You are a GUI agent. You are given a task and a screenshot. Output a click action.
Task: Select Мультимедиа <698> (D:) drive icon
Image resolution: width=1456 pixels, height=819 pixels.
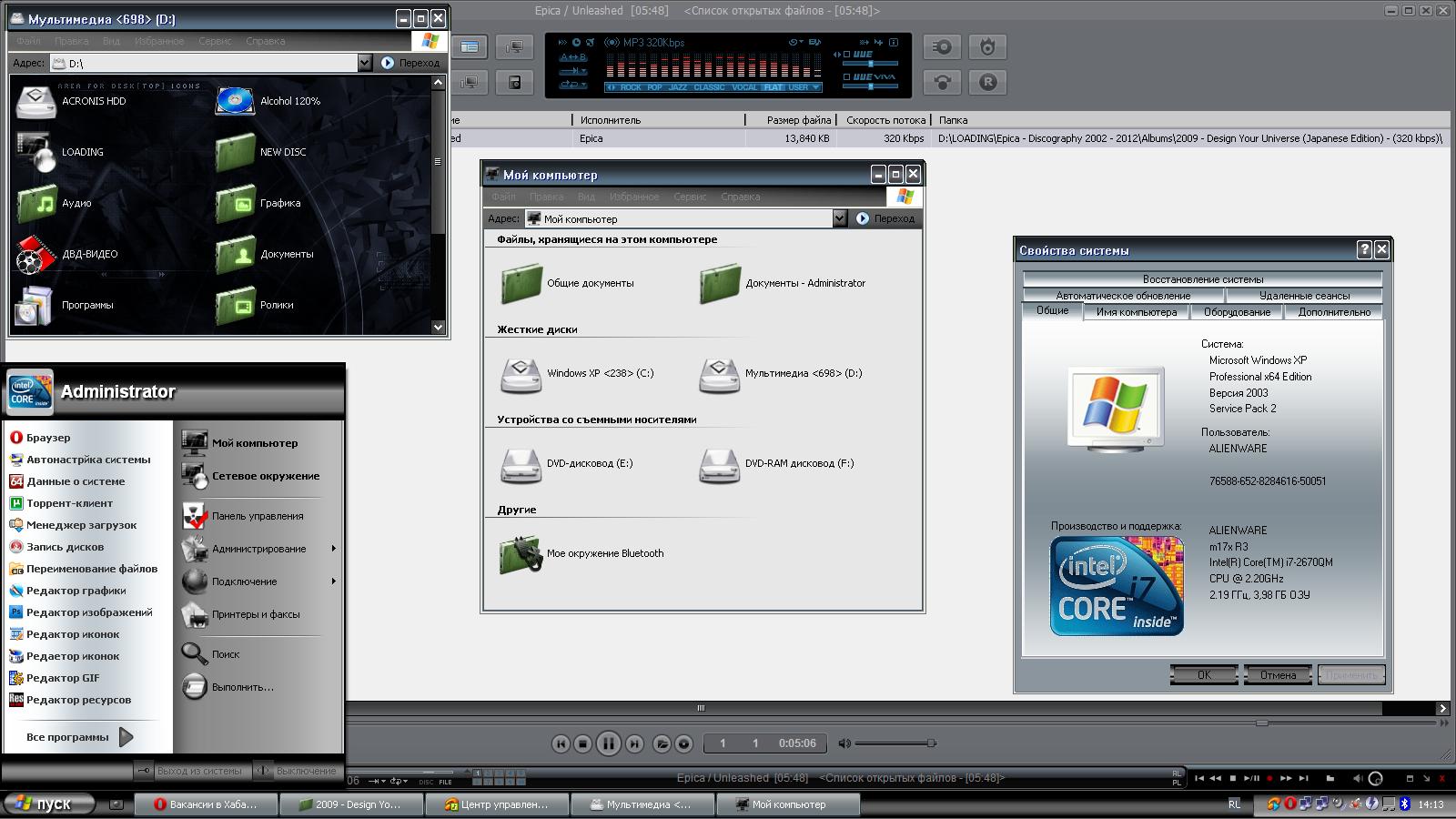pyautogui.click(x=720, y=374)
